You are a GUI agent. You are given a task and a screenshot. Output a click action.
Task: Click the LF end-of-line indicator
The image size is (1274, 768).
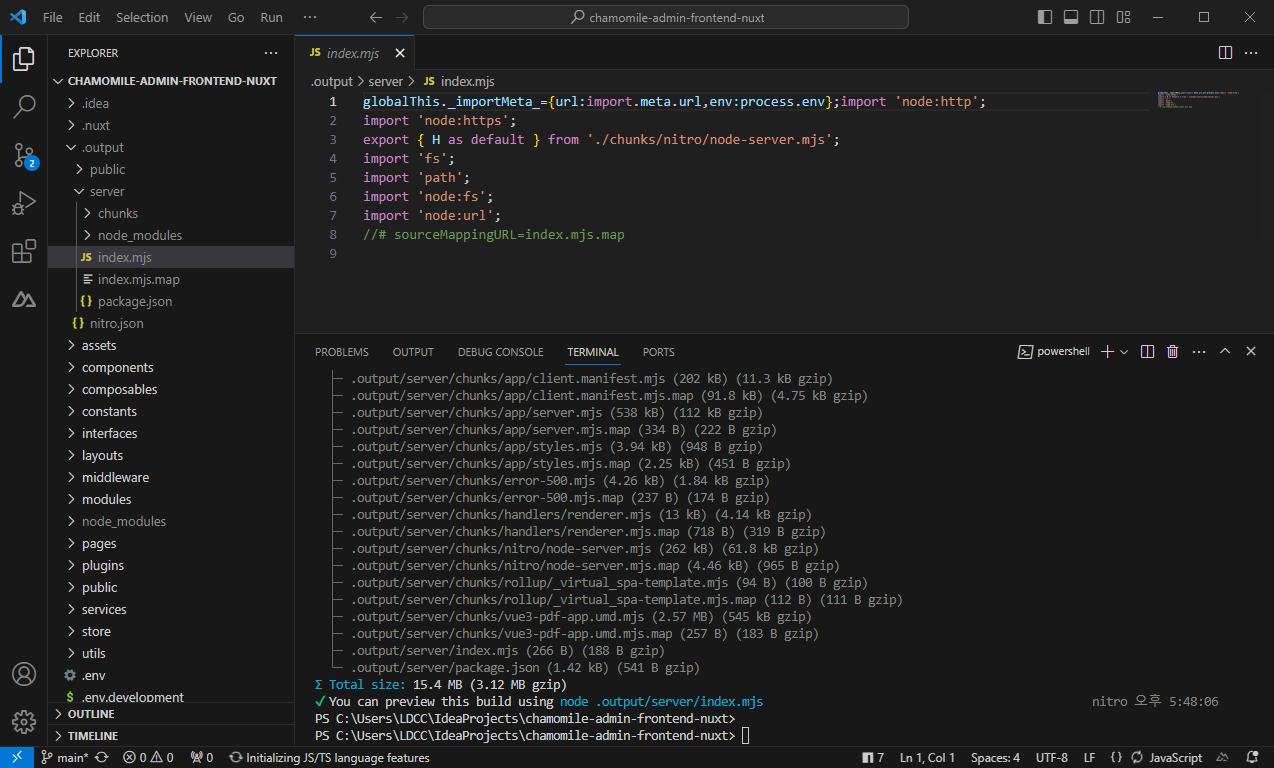click(1090, 758)
